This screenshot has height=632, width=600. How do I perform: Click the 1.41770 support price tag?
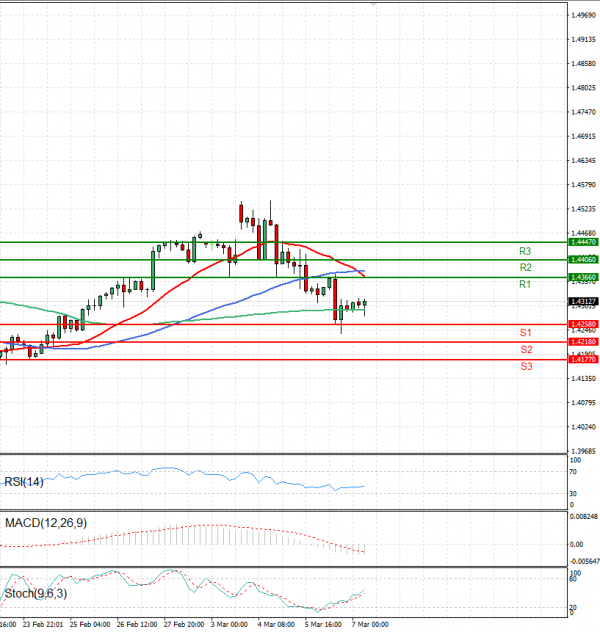tap(583, 359)
